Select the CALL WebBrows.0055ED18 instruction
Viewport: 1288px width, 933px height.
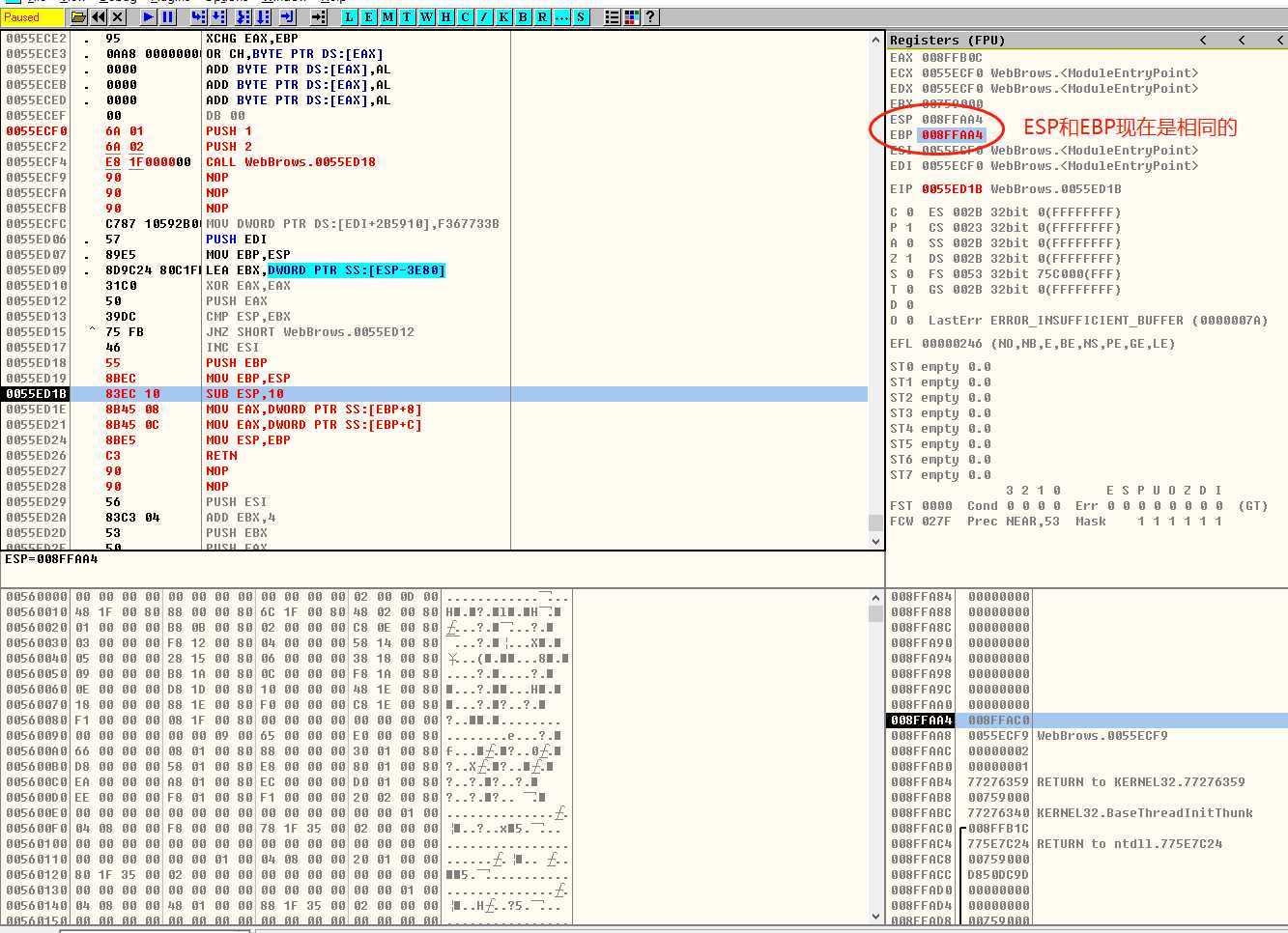coord(435,162)
